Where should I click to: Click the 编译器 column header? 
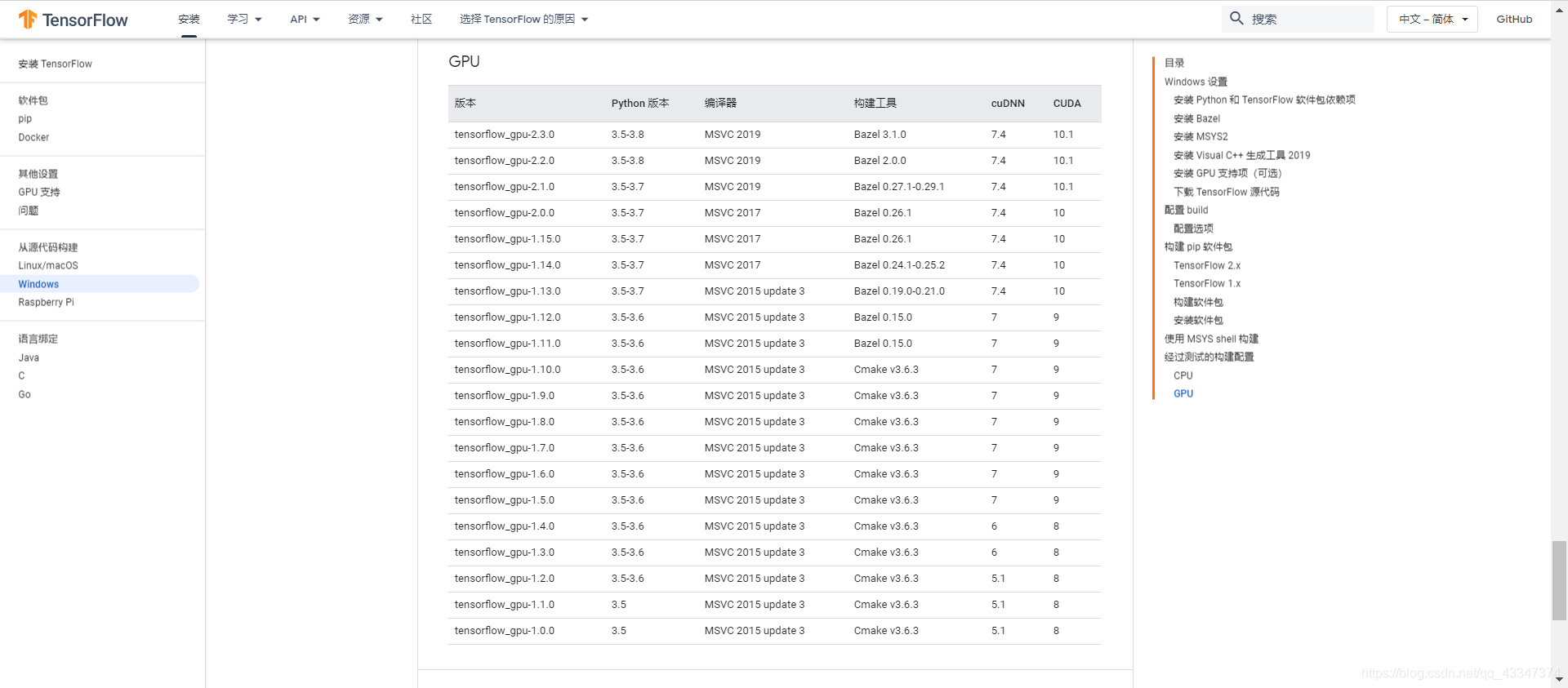(x=720, y=104)
